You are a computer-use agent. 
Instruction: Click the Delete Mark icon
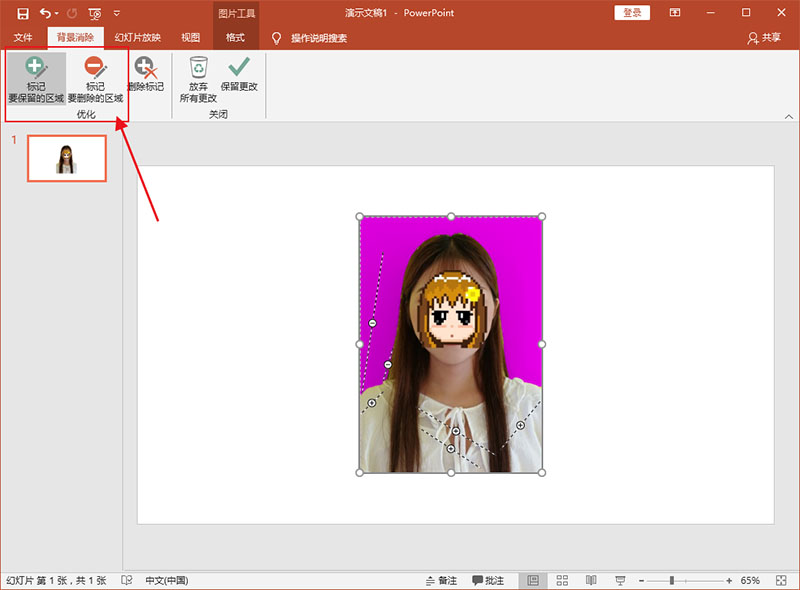coord(147,76)
